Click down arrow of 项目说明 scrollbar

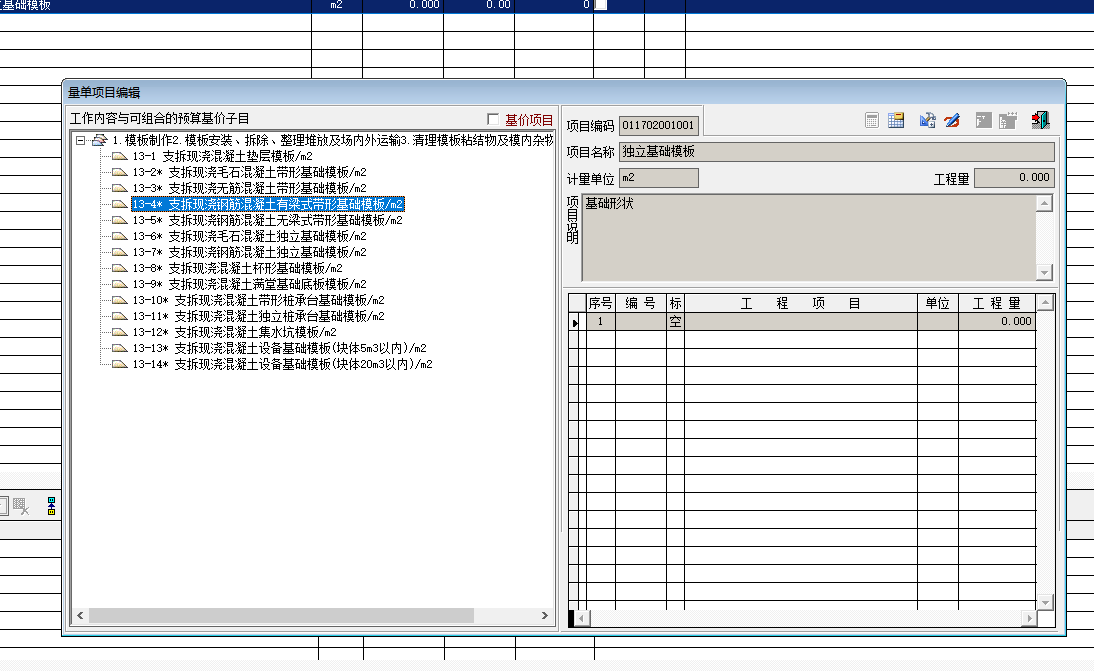click(x=1044, y=272)
